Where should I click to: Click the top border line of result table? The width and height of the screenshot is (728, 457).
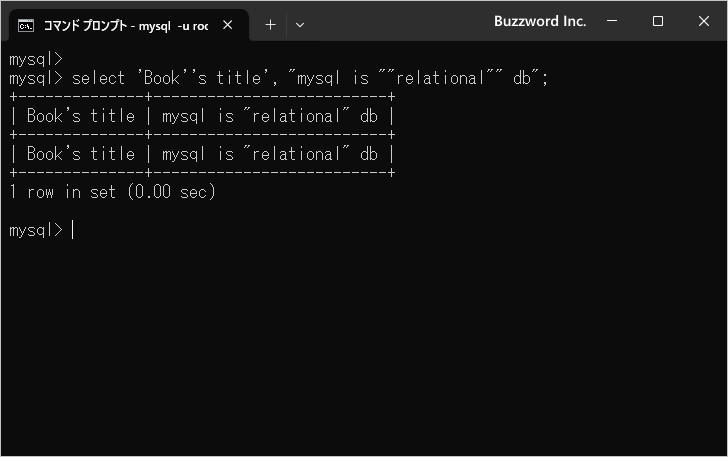200,97
